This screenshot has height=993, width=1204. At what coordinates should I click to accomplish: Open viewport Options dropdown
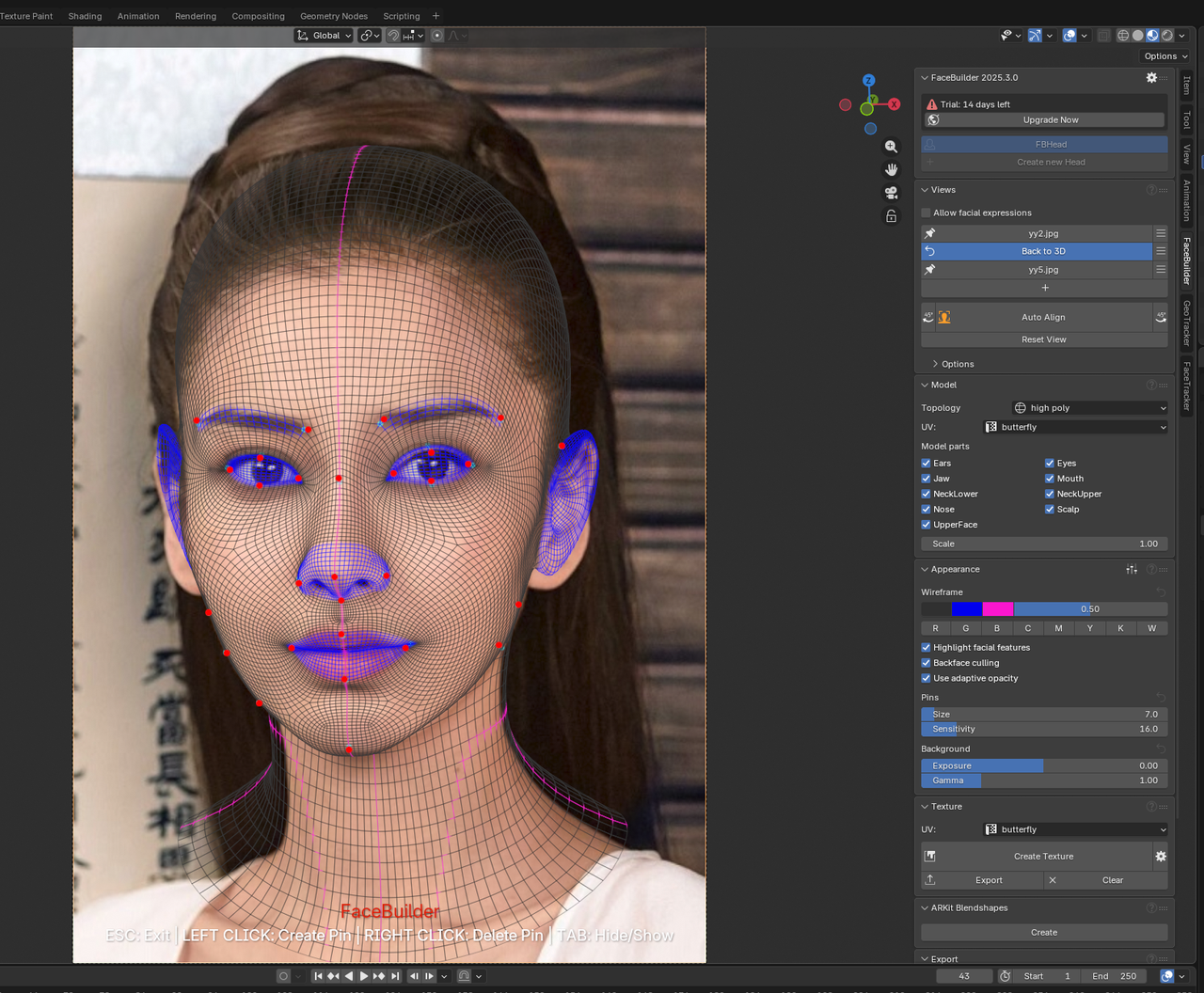click(1164, 56)
